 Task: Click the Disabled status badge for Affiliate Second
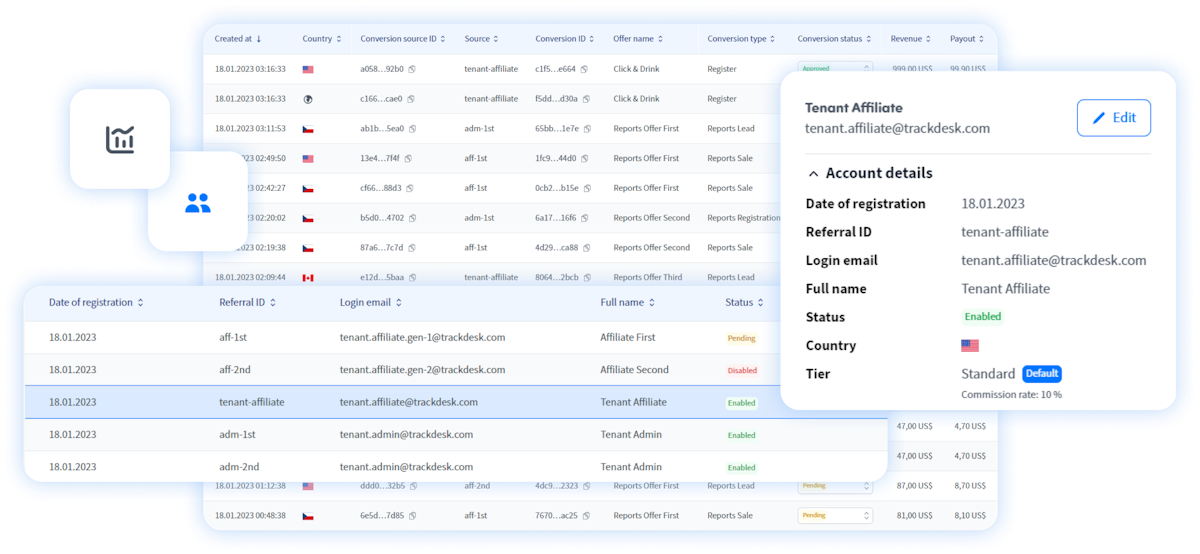click(x=742, y=370)
